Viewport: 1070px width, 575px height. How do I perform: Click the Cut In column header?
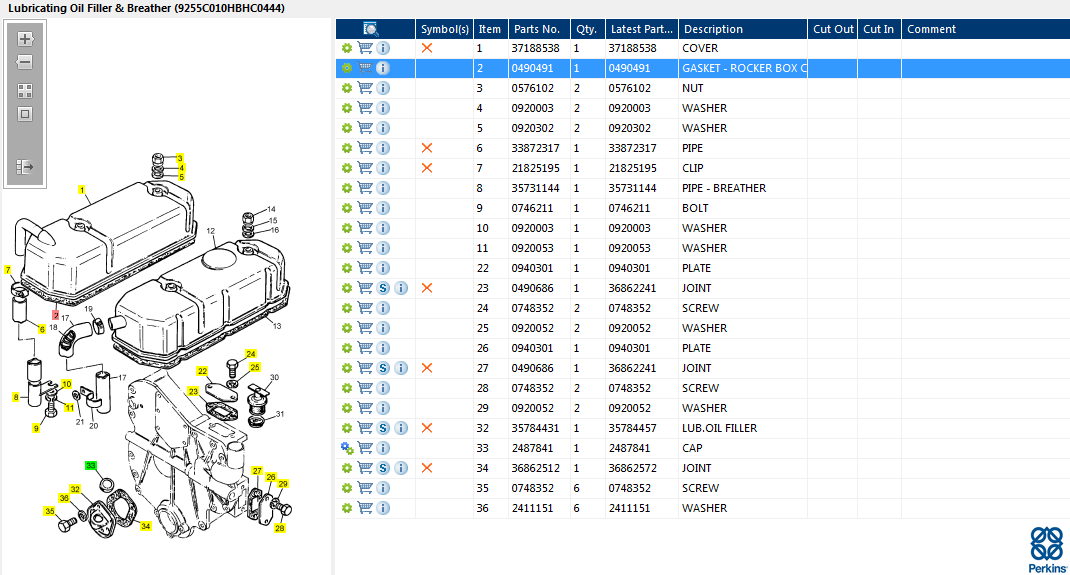pos(879,29)
